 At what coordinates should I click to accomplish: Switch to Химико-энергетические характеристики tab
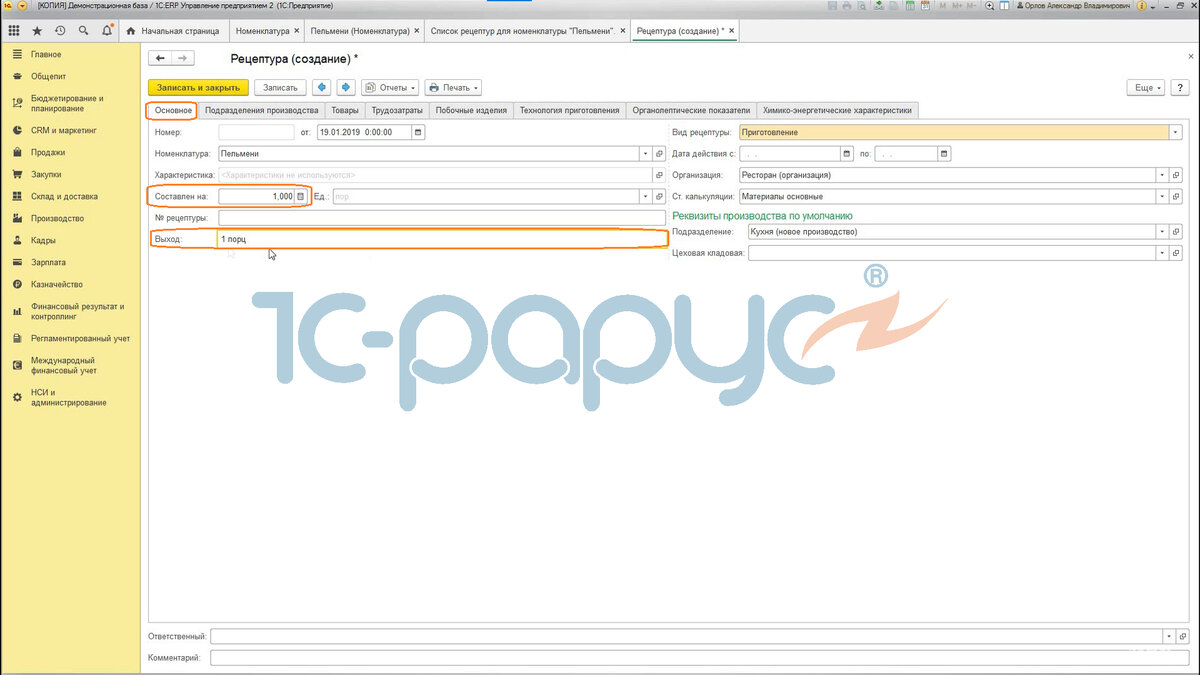(x=837, y=110)
